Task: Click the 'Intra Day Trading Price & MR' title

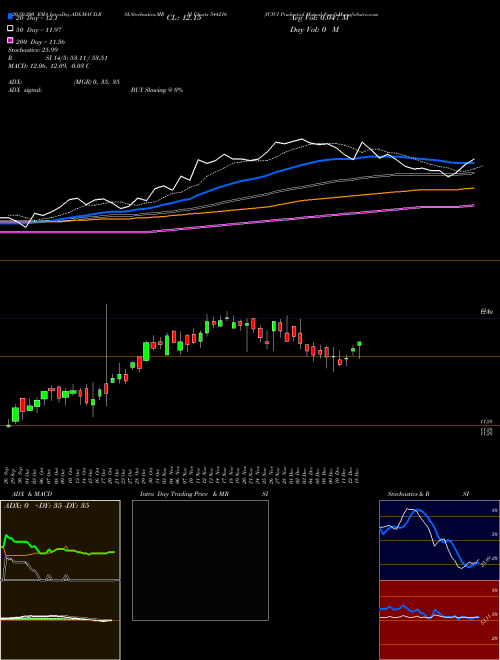Action: (184, 494)
